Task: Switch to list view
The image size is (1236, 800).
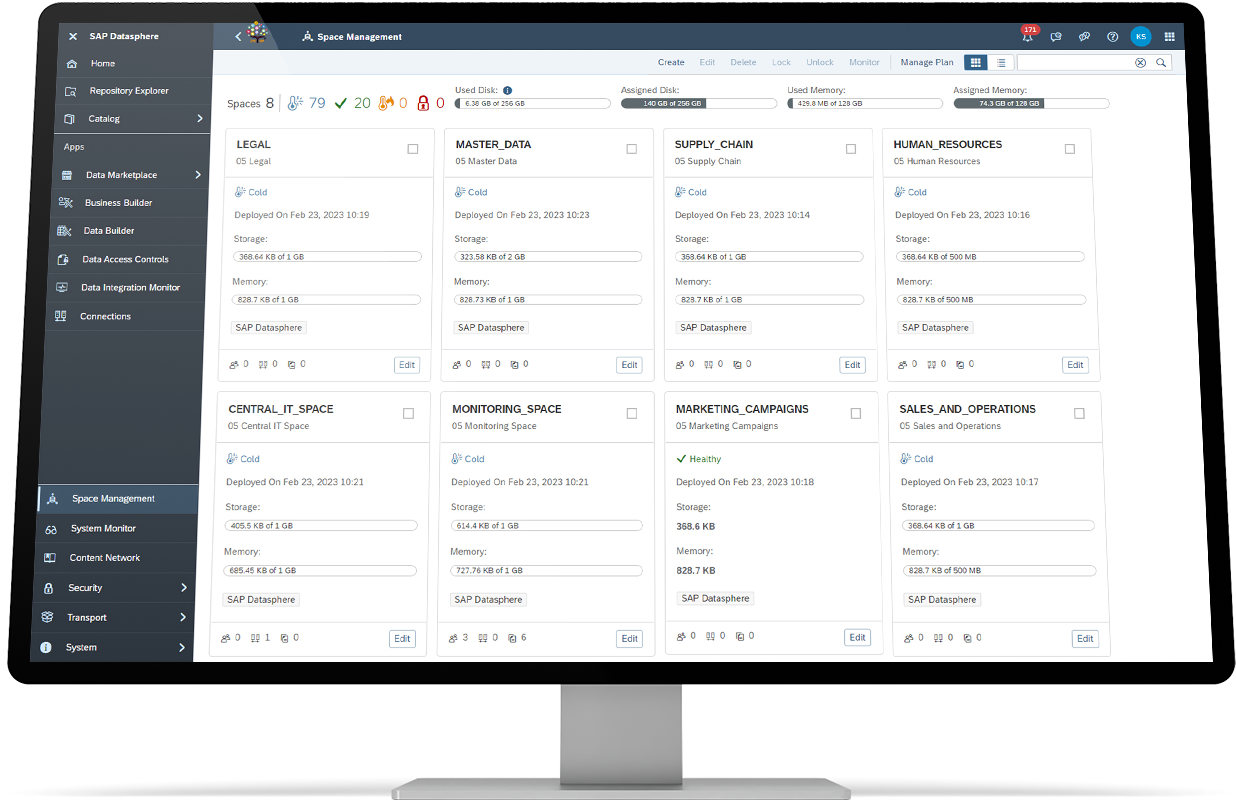Action: (1001, 62)
